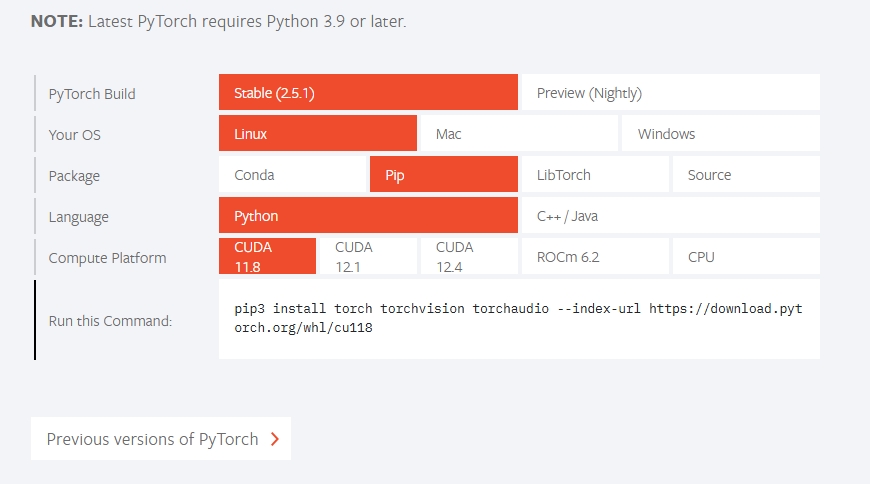Click the red chevron arrow icon
Screen dimensions: 870x484
pyautogui.click(x=275, y=439)
